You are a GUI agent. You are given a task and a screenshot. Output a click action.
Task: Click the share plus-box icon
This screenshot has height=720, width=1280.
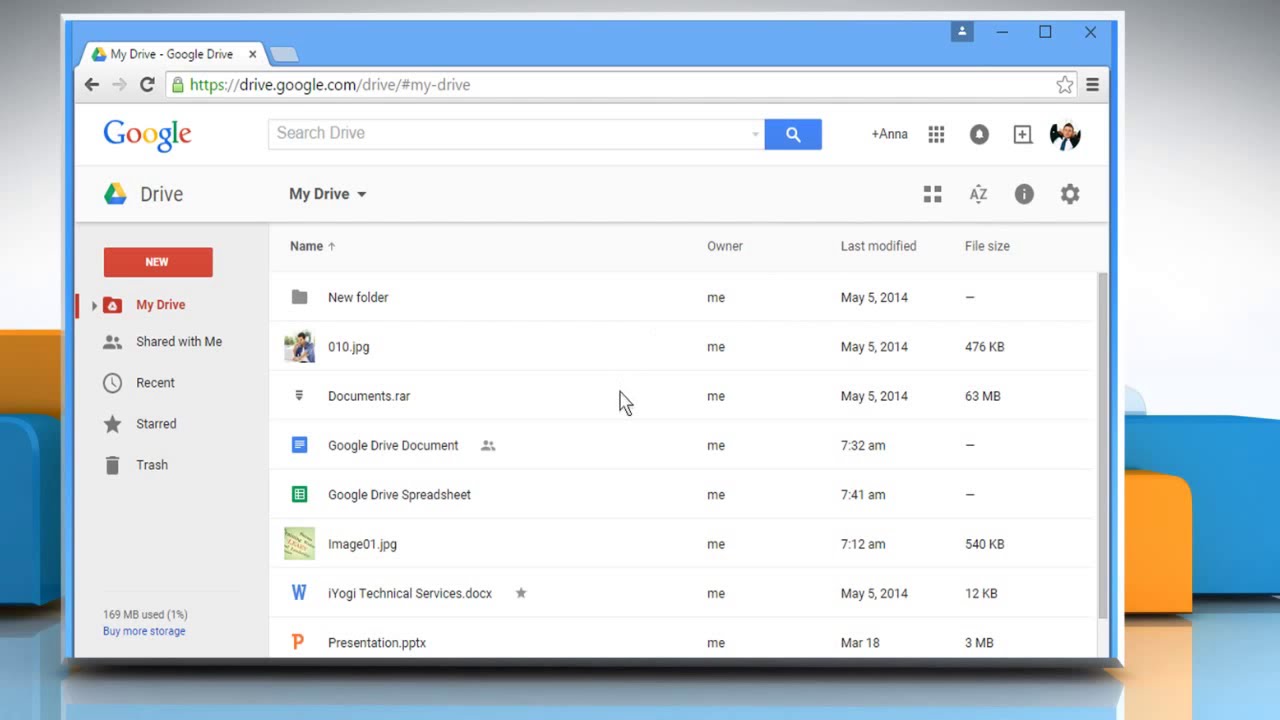click(x=1022, y=134)
